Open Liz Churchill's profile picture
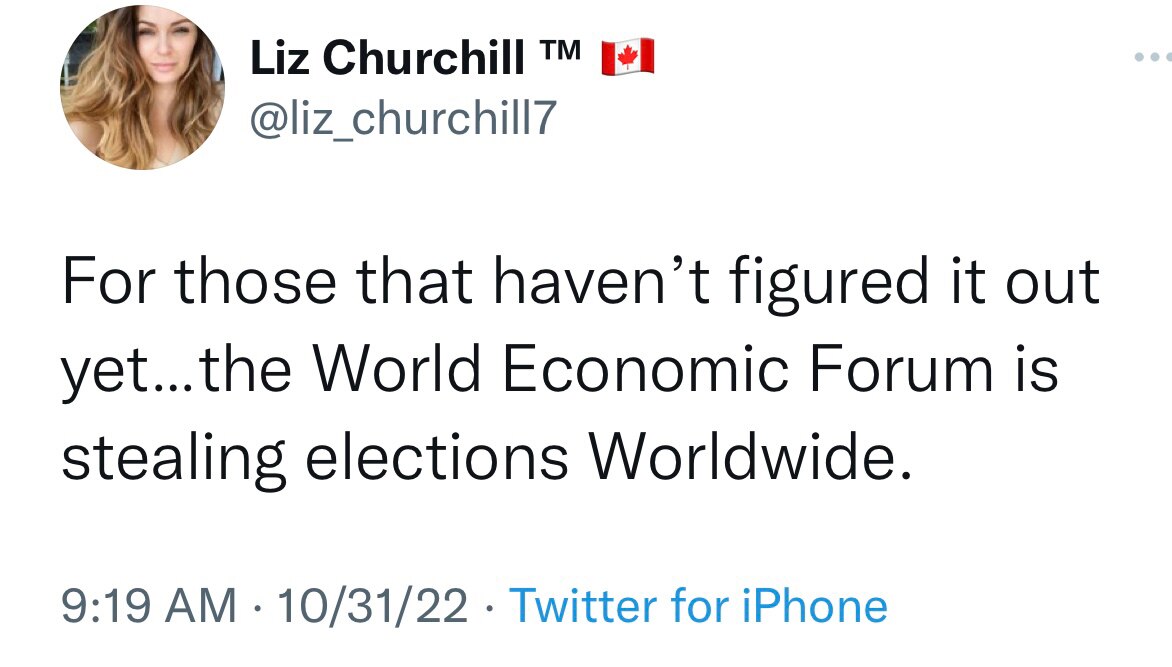This screenshot has height=667, width=1172. (143, 87)
